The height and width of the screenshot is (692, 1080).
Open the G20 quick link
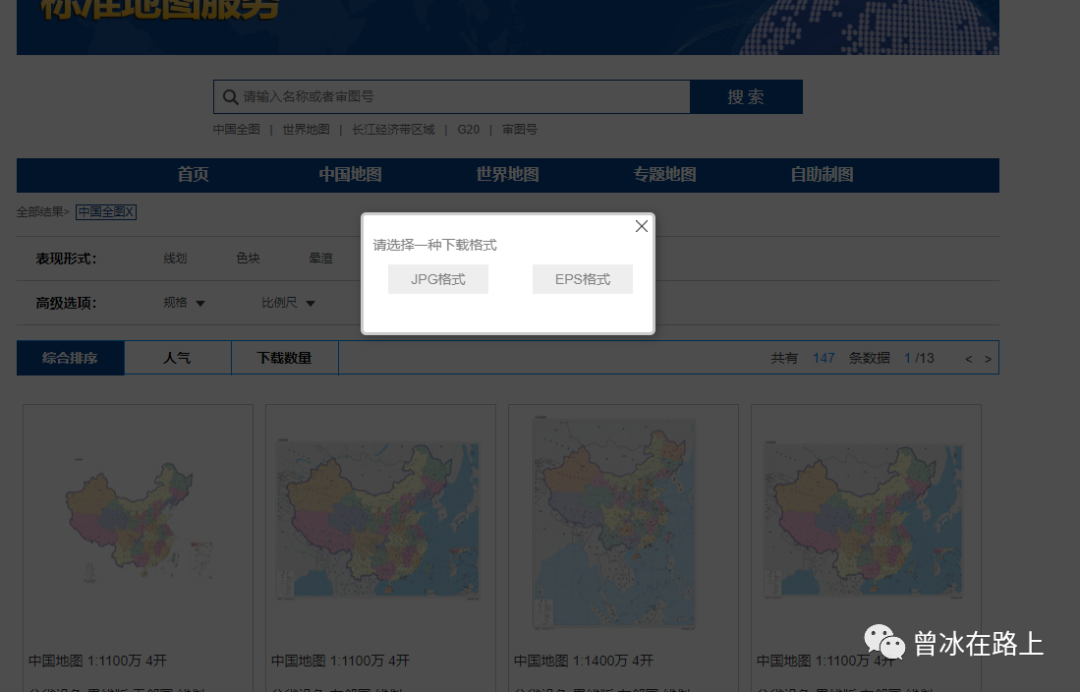point(468,129)
